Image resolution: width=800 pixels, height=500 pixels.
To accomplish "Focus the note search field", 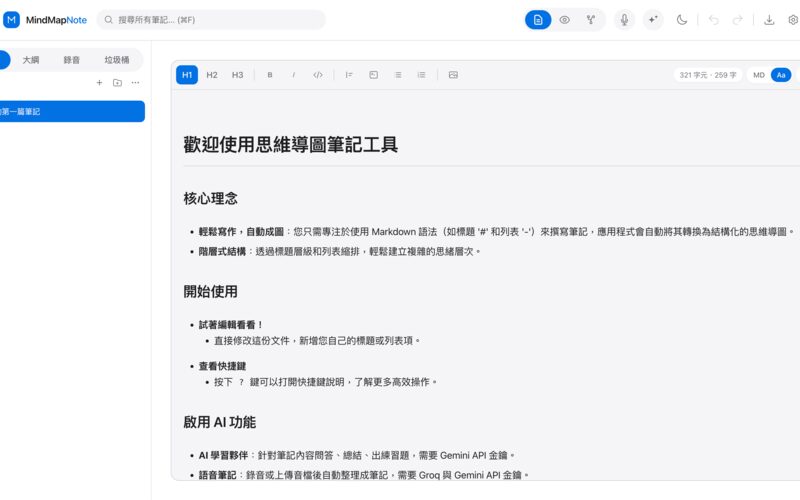I will [211, 20].
